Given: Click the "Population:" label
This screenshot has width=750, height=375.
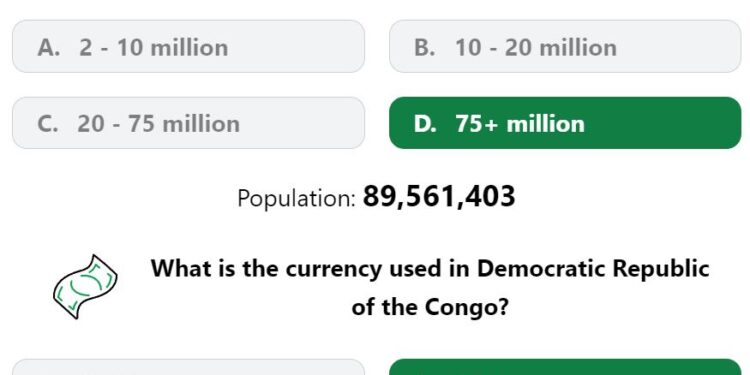Looking at the screenshot, I should (x=297, y=198).
